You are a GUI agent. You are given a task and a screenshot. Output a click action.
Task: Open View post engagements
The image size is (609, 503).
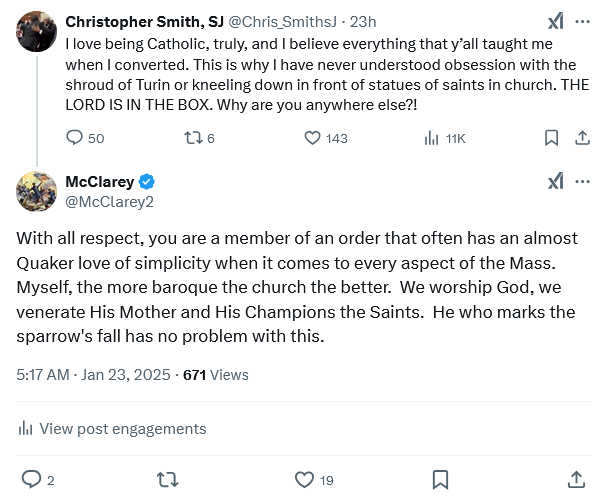point(112,428)
